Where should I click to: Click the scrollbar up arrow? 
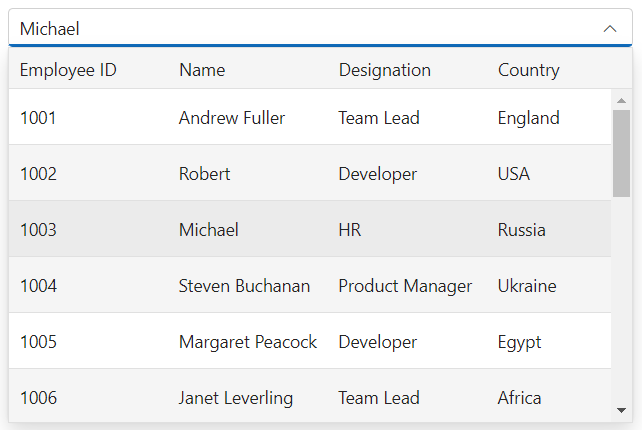[x=621, y=100]
